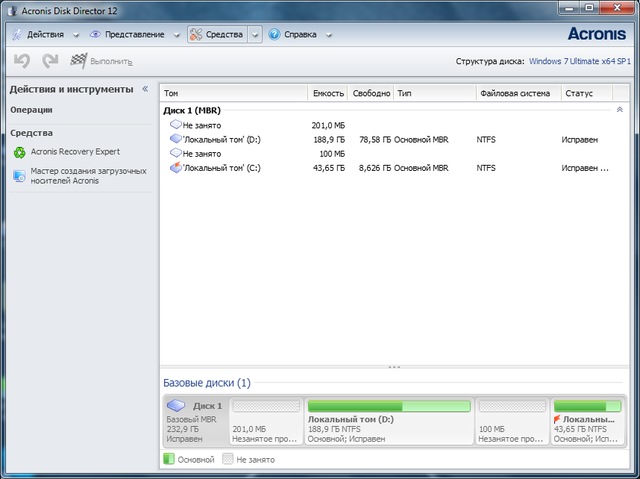Screen dimensions: 640x479
Task: Click the Диск 1 disk icon in bottom panel
Action: click(x=177, y=406)
